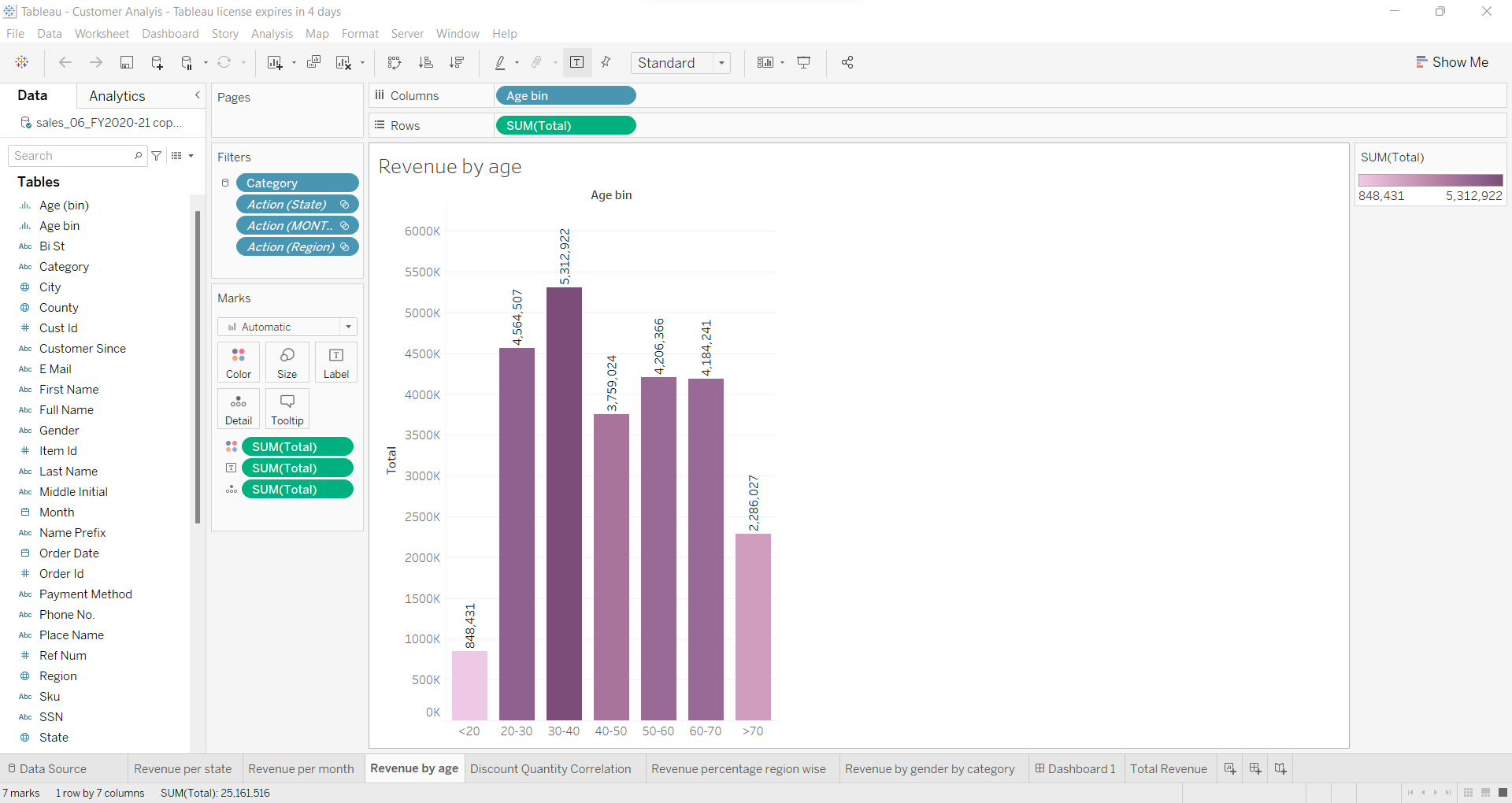Open Presentation Mode
The width and height of the screenshot is (1512, 803).
pyautogui.click(x=804, y=62)
